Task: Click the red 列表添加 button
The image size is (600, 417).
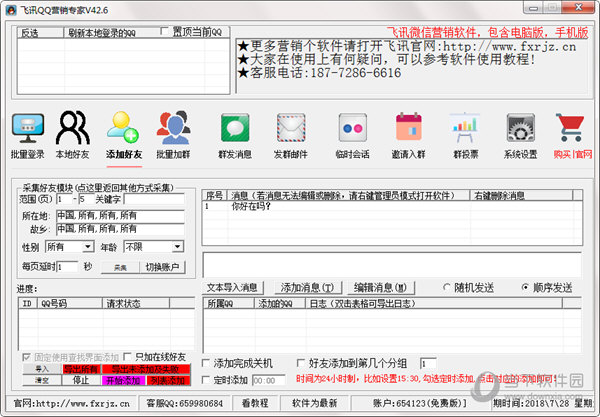Action: 168,381
